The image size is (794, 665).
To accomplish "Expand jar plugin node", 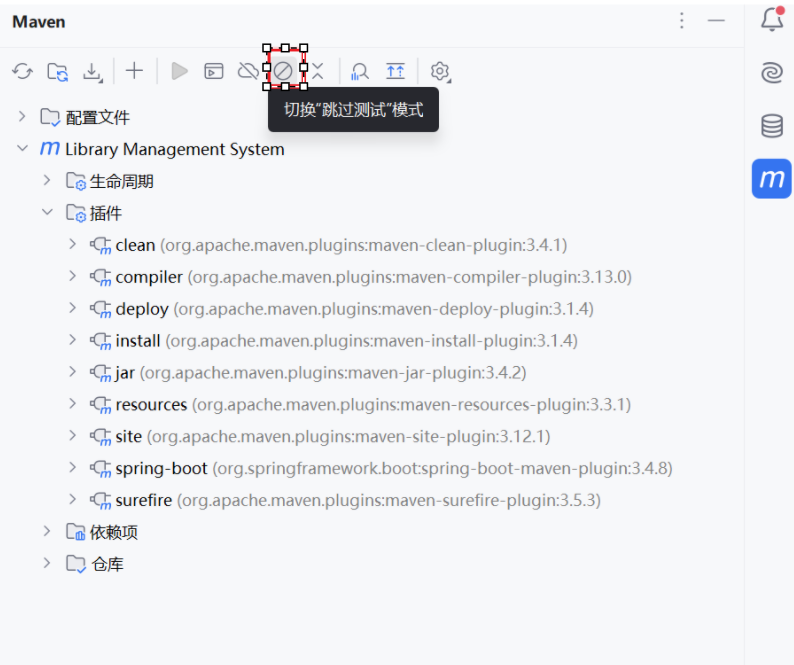I will [72, 372].
